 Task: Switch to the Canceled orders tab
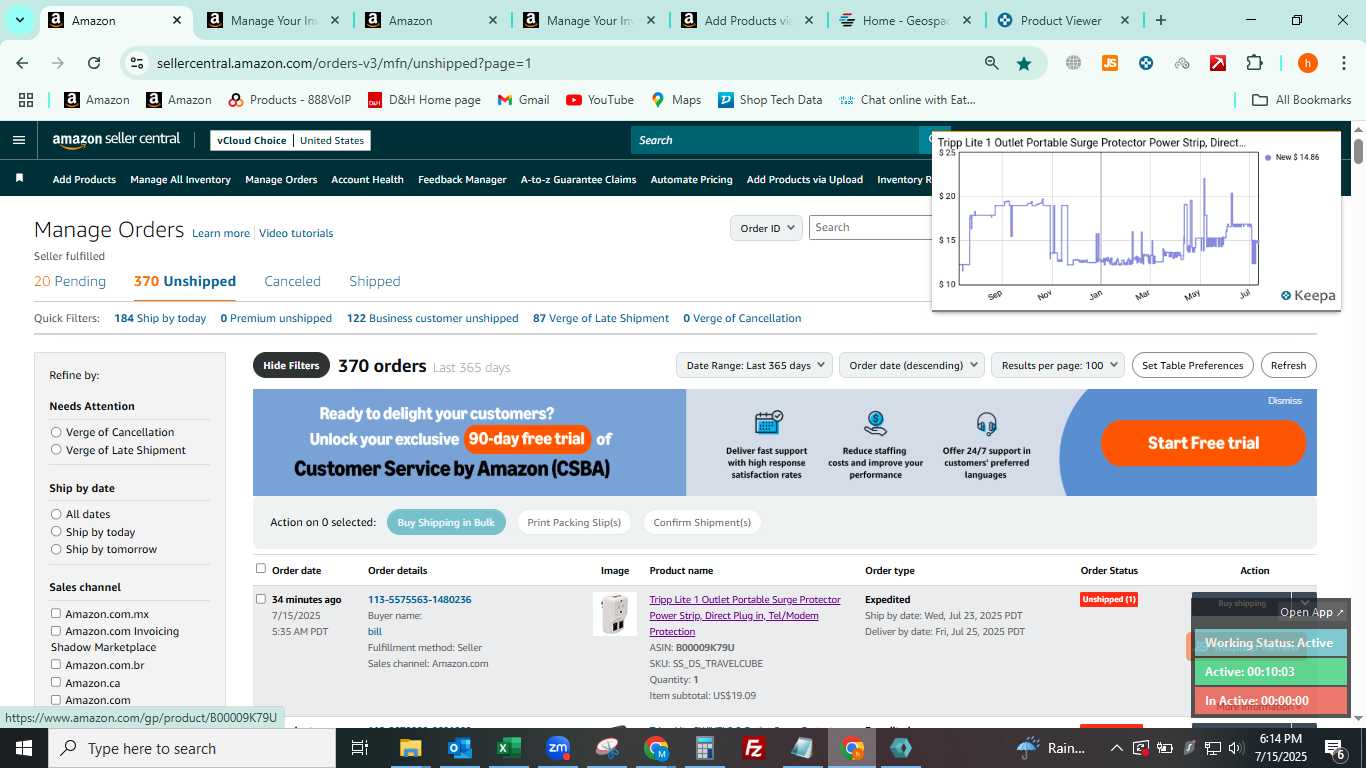pos(292,281)
